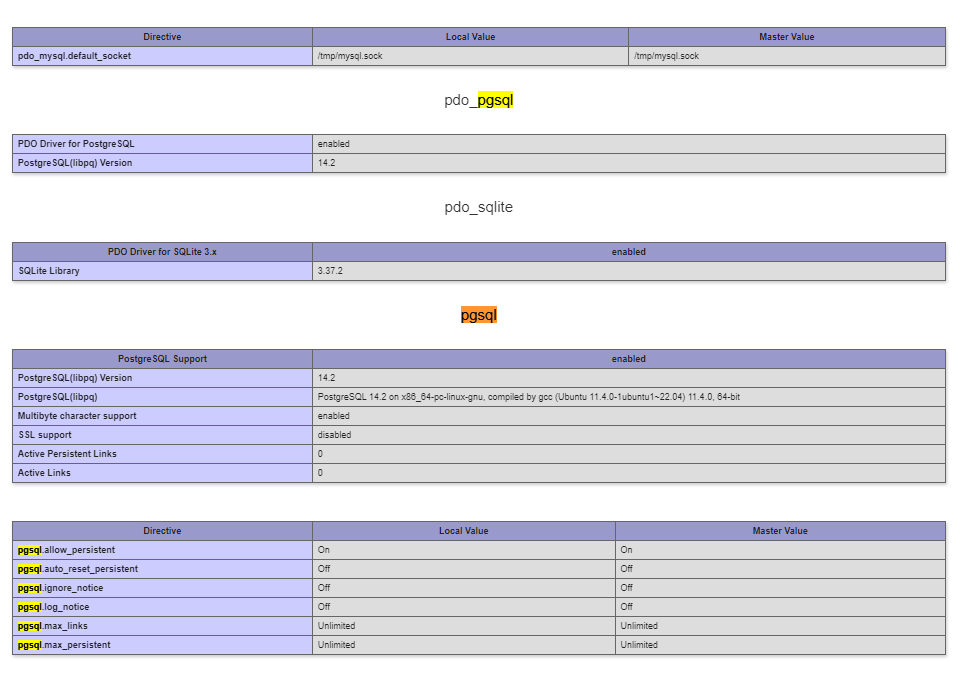Click the PostgreSQL Support header cell
This screenshot has height=674, width=979.
pos(162,359)
